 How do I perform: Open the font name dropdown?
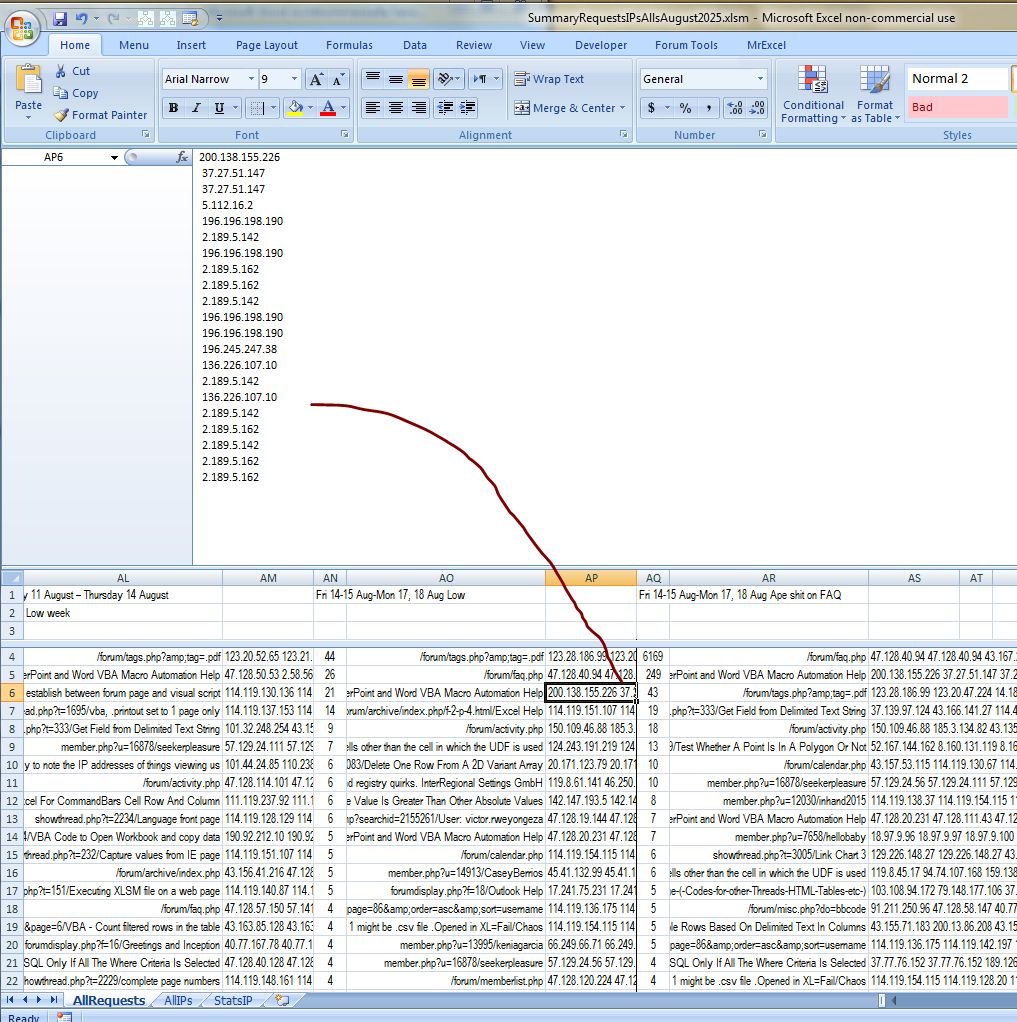click(x=251, y=79)
